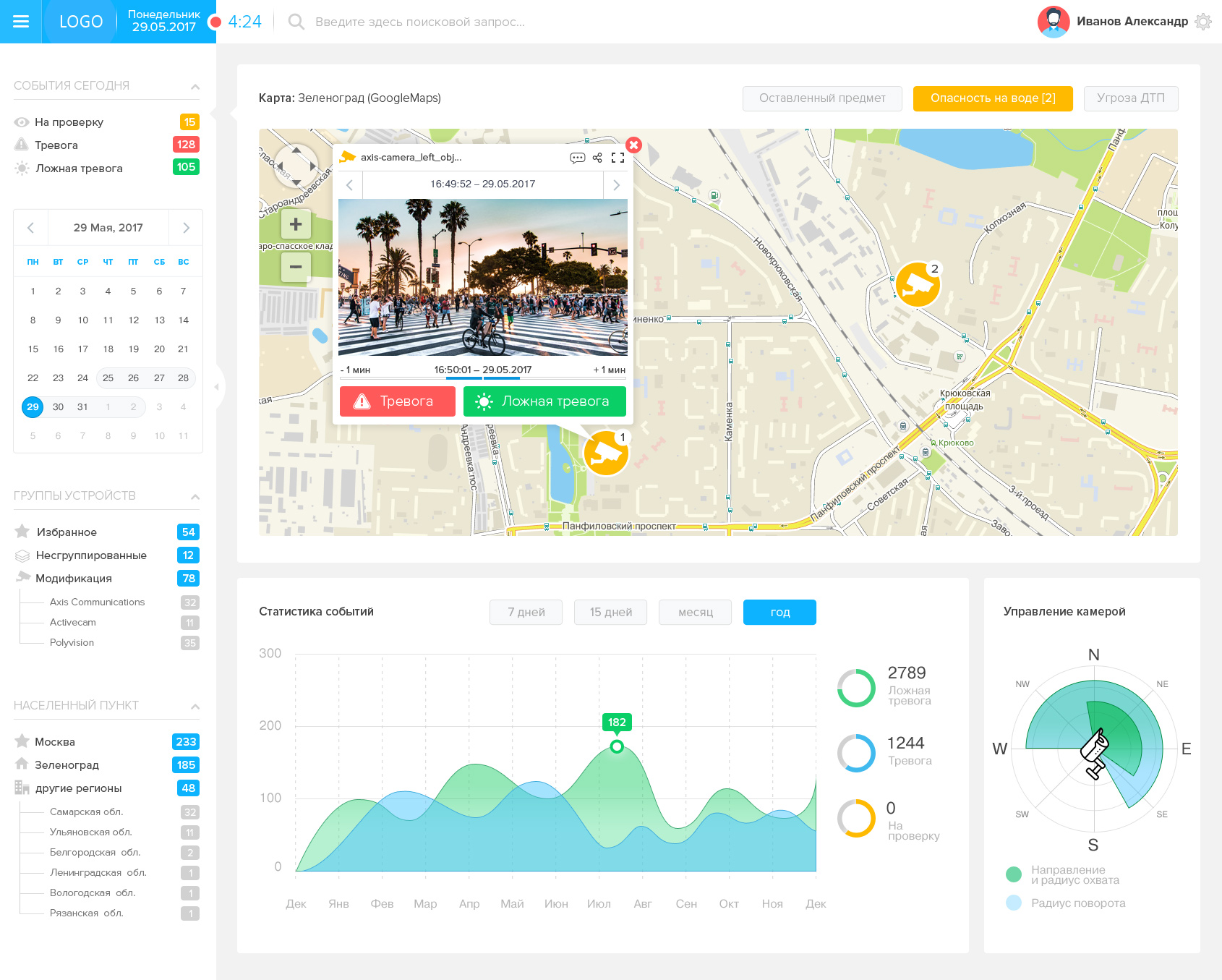The height and width of the screenshot is (980, 1222).
Task: Select the camera marker numbered 2 on map
Action: (918, 284)
